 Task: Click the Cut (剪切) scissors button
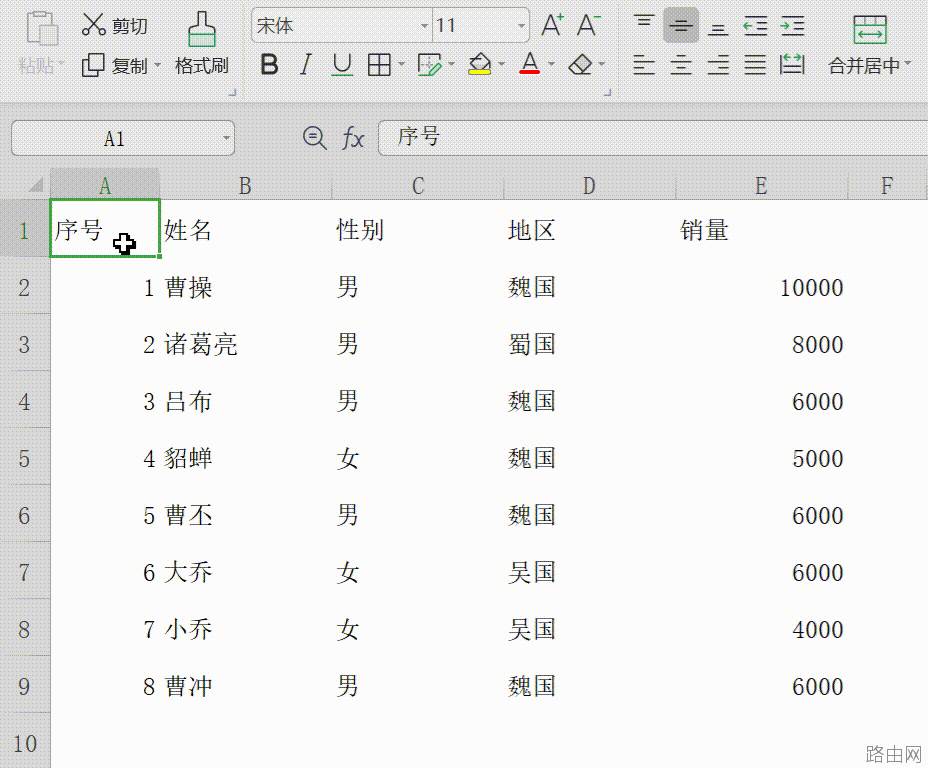[114, 25]
